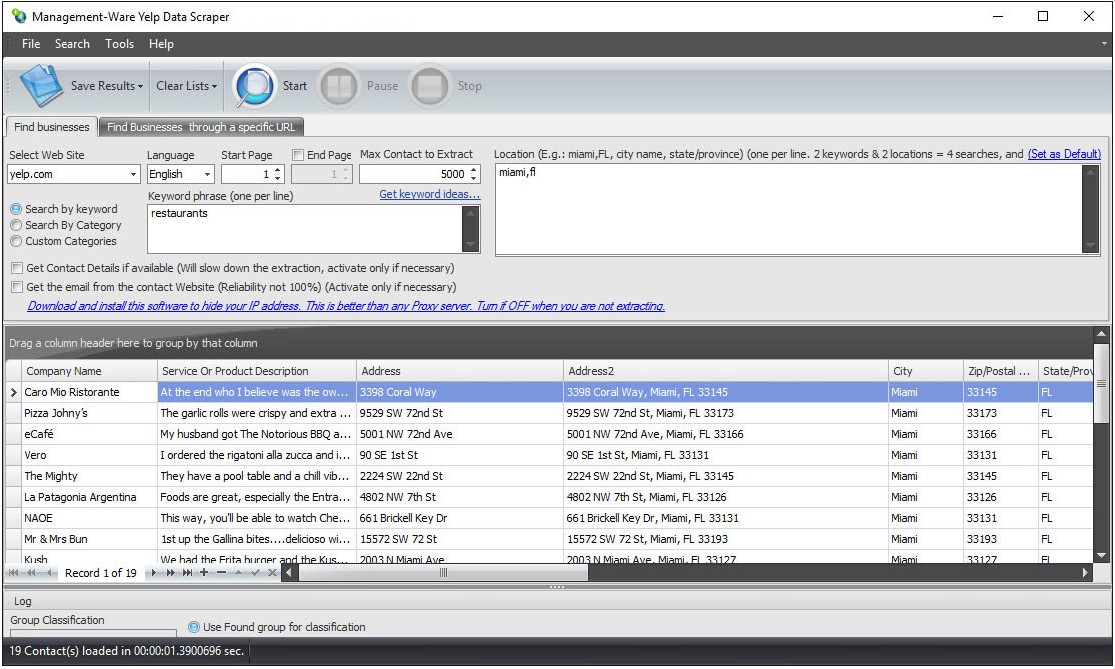Append a new record with plus icon
Image resolution: width=1115 pixels, height=669 pixels.
pyautogui.click(x=204, y=572)
